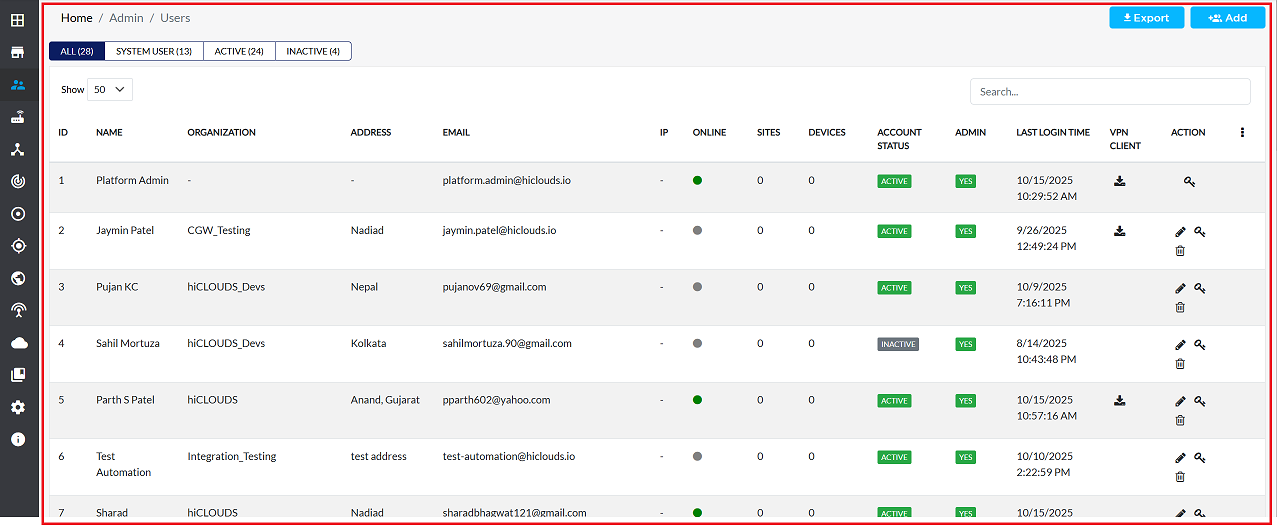Go to Home breadcrumb link
The image size is (1277, 528).
click(x=76, y=18)
